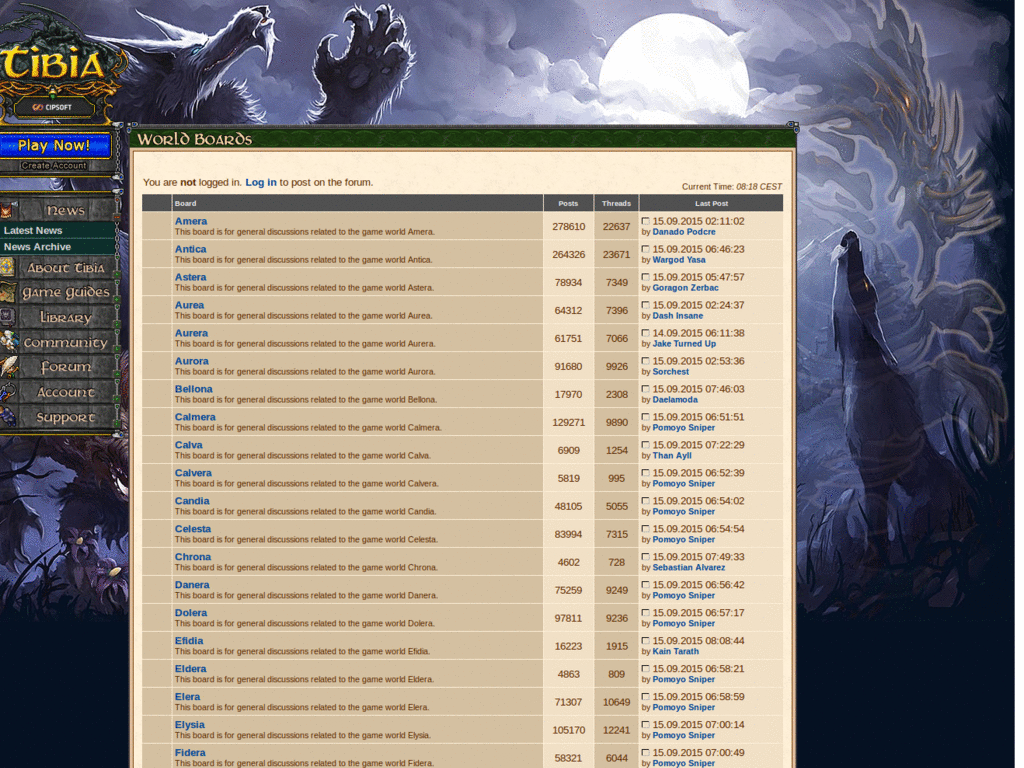Click last-post icon in Aurea row

point(646,305)
